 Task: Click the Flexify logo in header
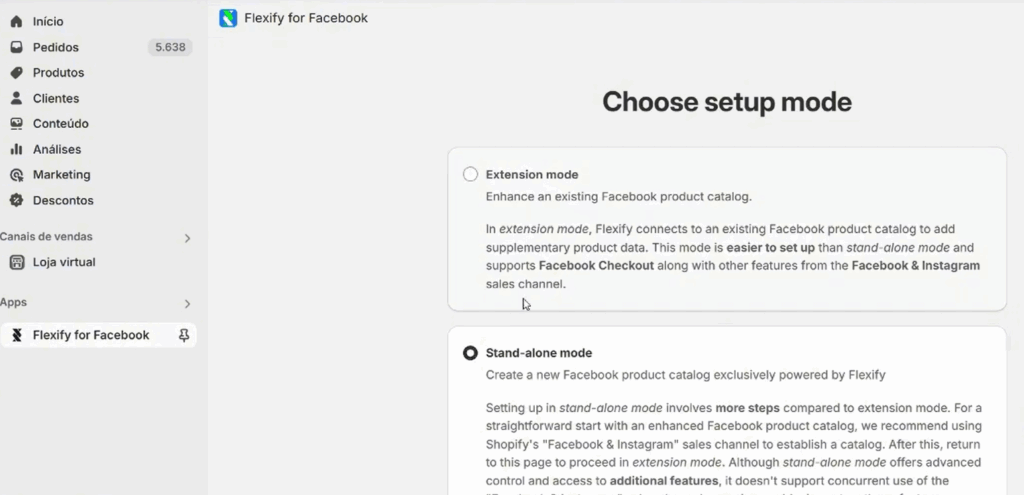[228, 18]
